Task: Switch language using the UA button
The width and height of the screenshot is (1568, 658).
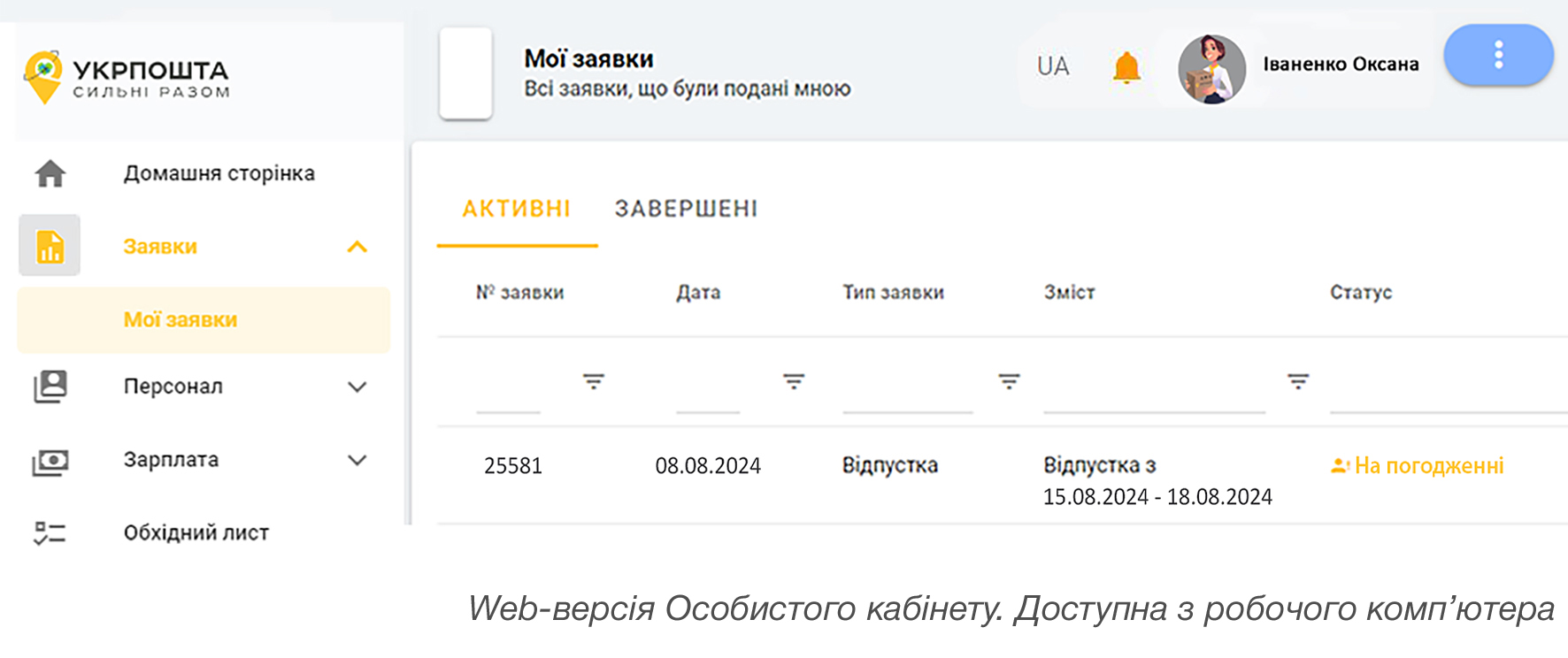Action: coord(1053,66)
